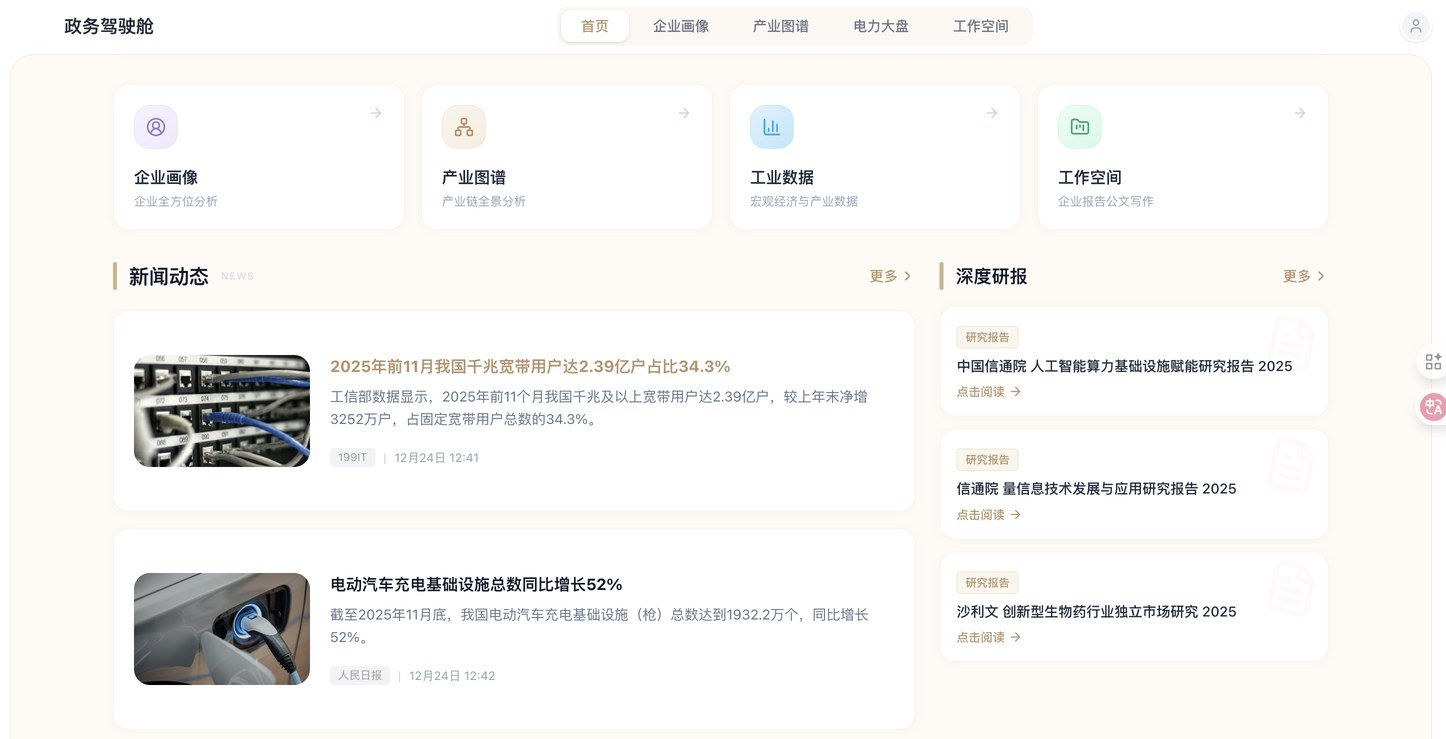Open the floating grid apps icon
This screenshot has height=739, width=1446.
click(1433, 362)
